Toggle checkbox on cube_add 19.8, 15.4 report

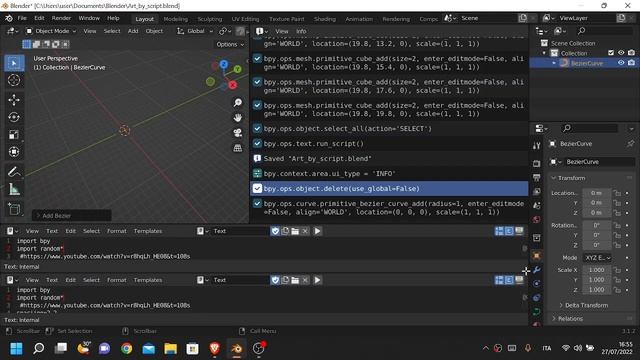257,58
